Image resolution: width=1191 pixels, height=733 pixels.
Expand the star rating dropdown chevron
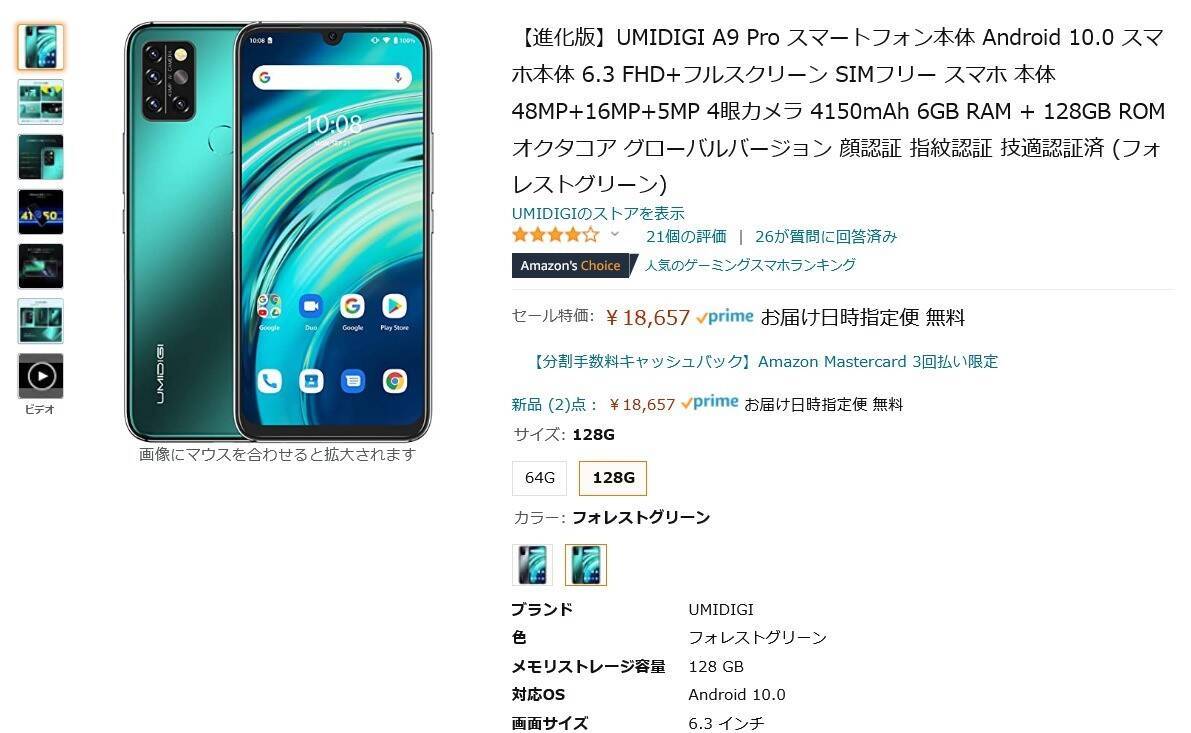click(615, 235)
